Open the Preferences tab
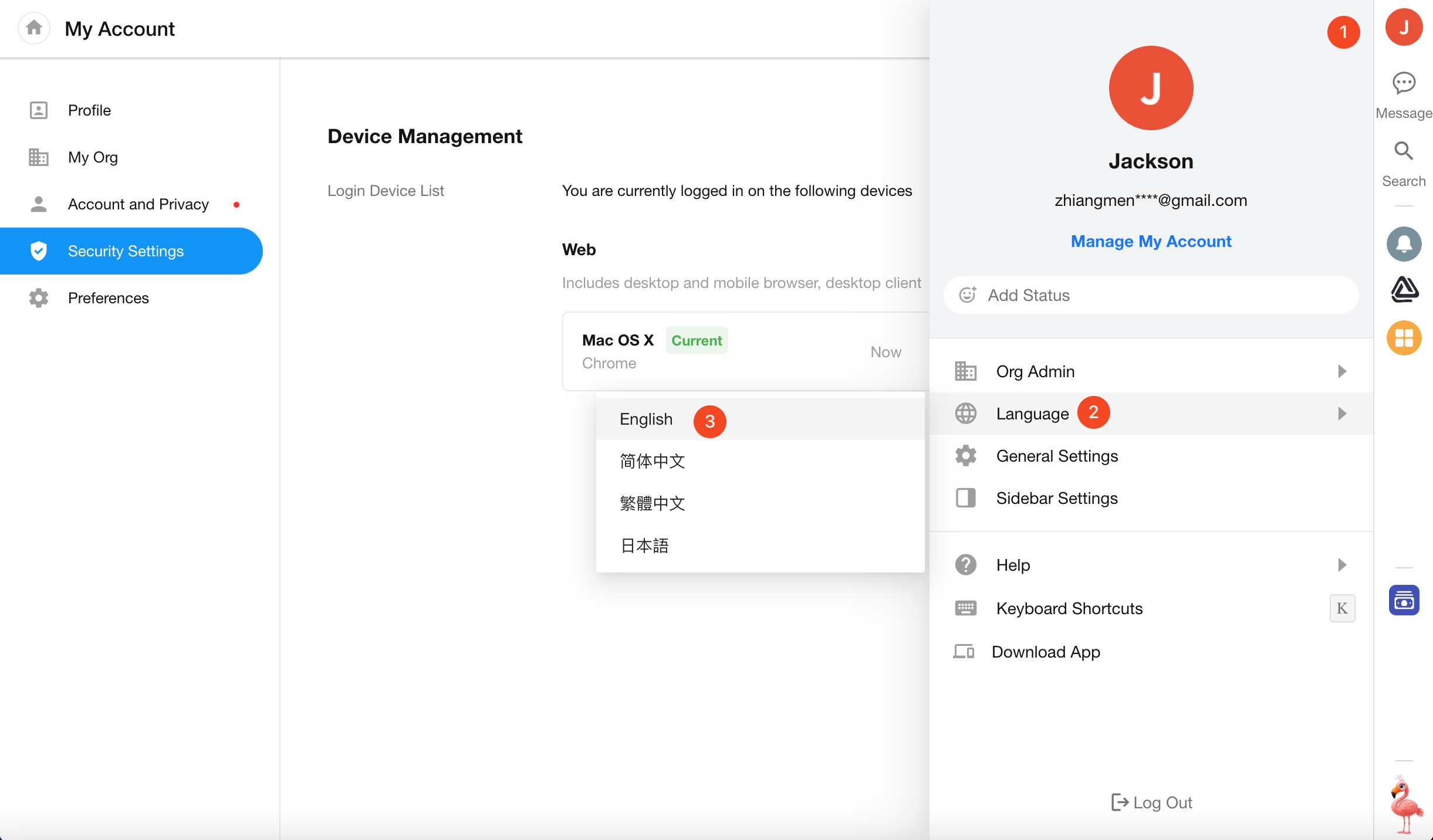This screenshot has width=1433, height=840. click(x=108, y=298)
